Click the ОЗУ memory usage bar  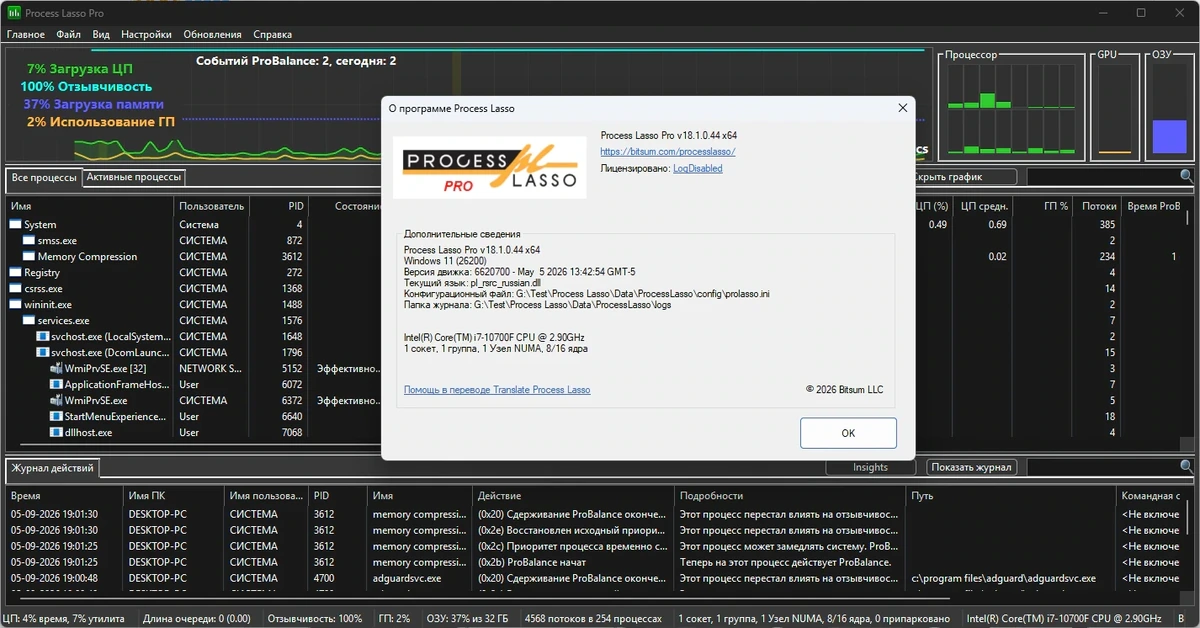1169,110
